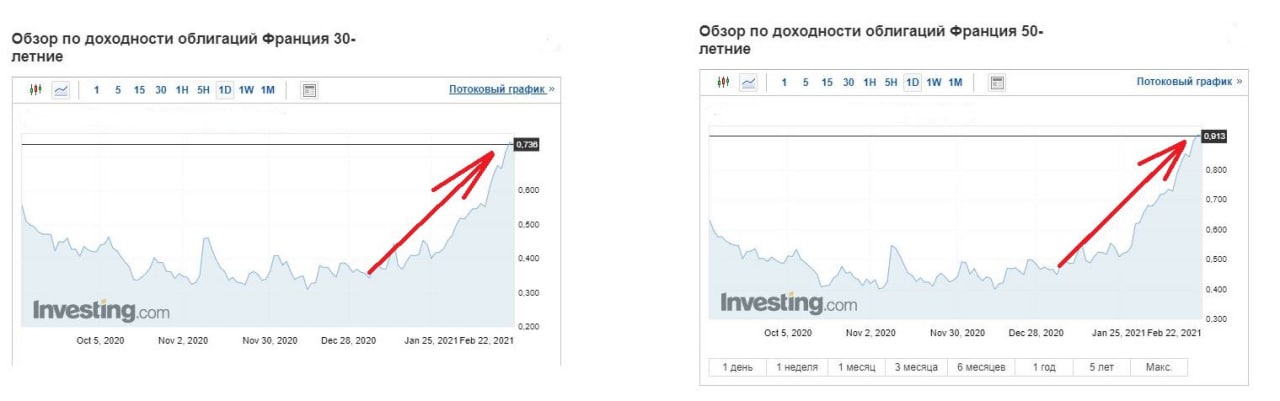Image resolution: width=1280 pixels, height=401 pixels.
Task: Open the news/table icon on the 50-year chart
Action: click(x=997, y=82)
